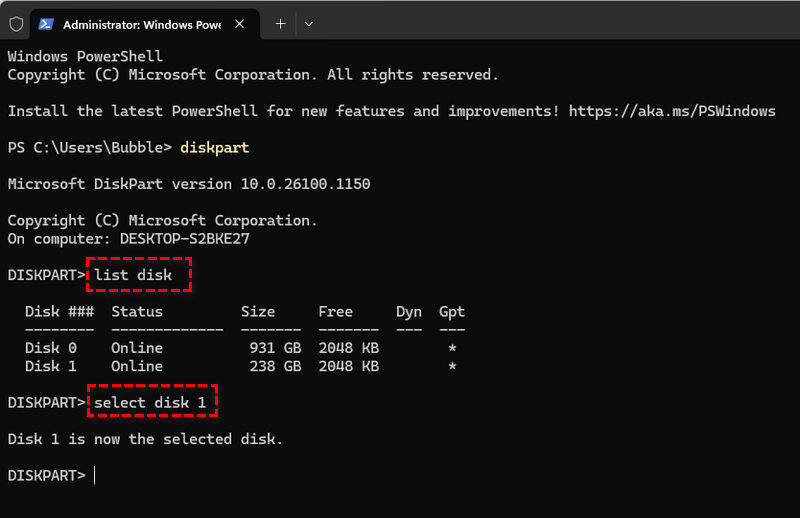Select the Administrator: Windows PowerShell tab
The width and height of the screenshot is (800, 518).
[x=140, y=23]
